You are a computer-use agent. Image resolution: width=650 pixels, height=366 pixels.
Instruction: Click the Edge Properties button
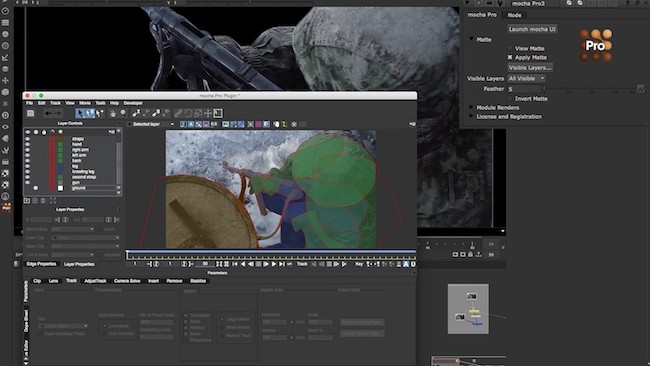pos(41,264)
